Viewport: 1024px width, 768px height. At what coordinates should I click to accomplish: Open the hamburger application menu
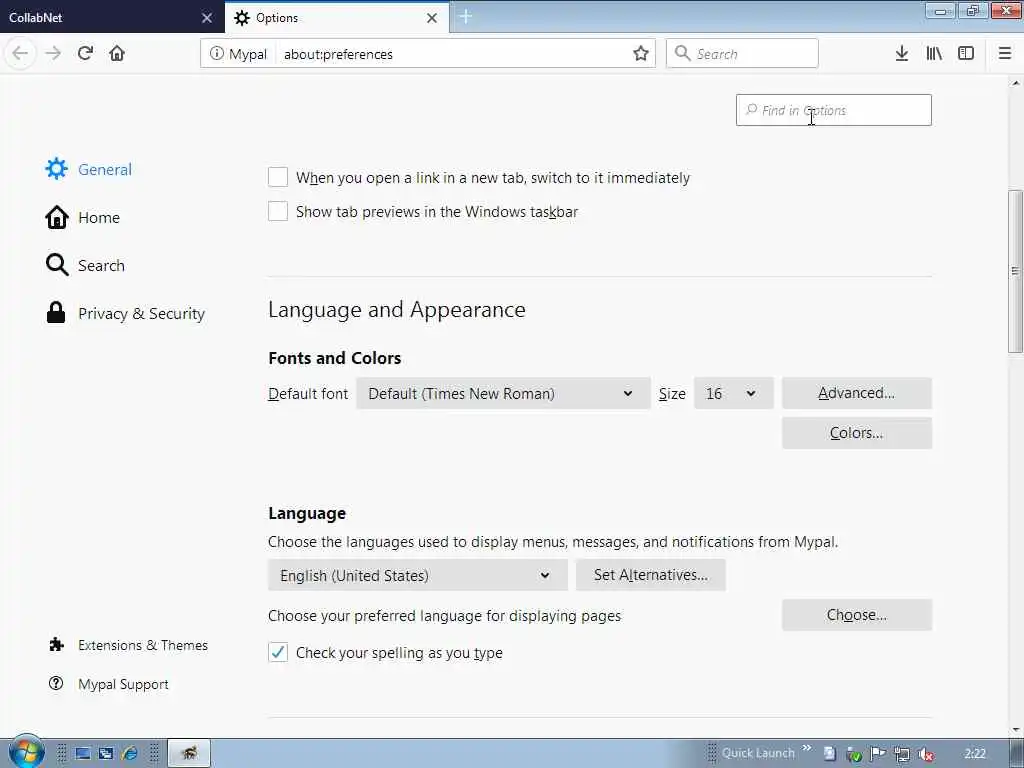point(1005,54)
